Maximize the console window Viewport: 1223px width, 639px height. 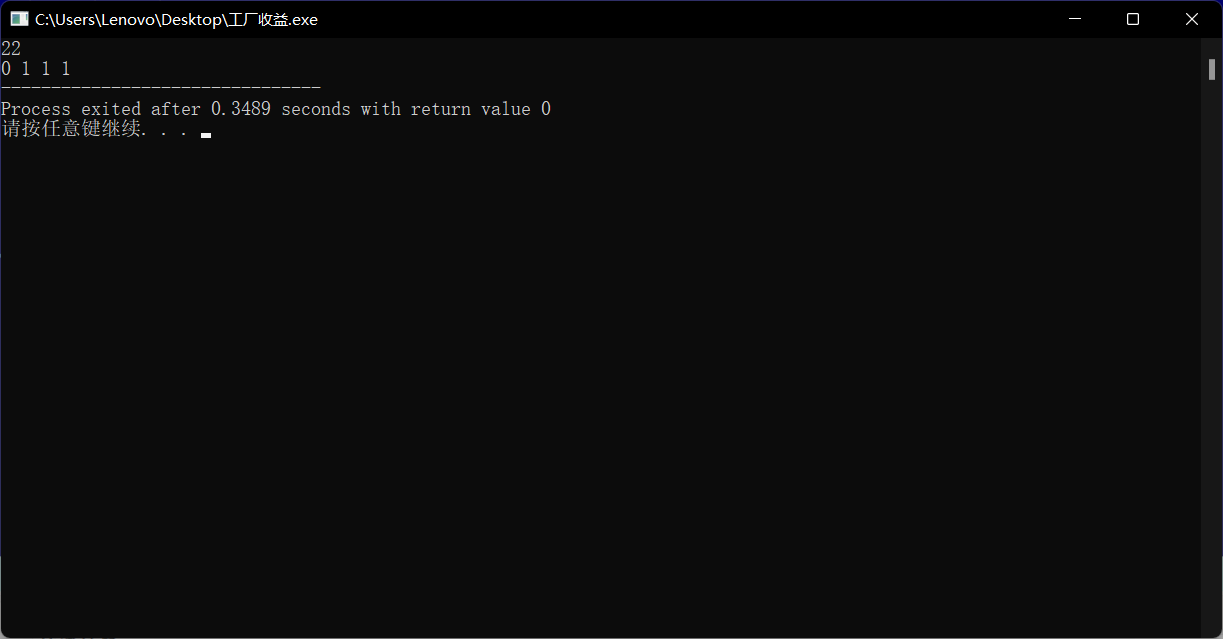1133,19
